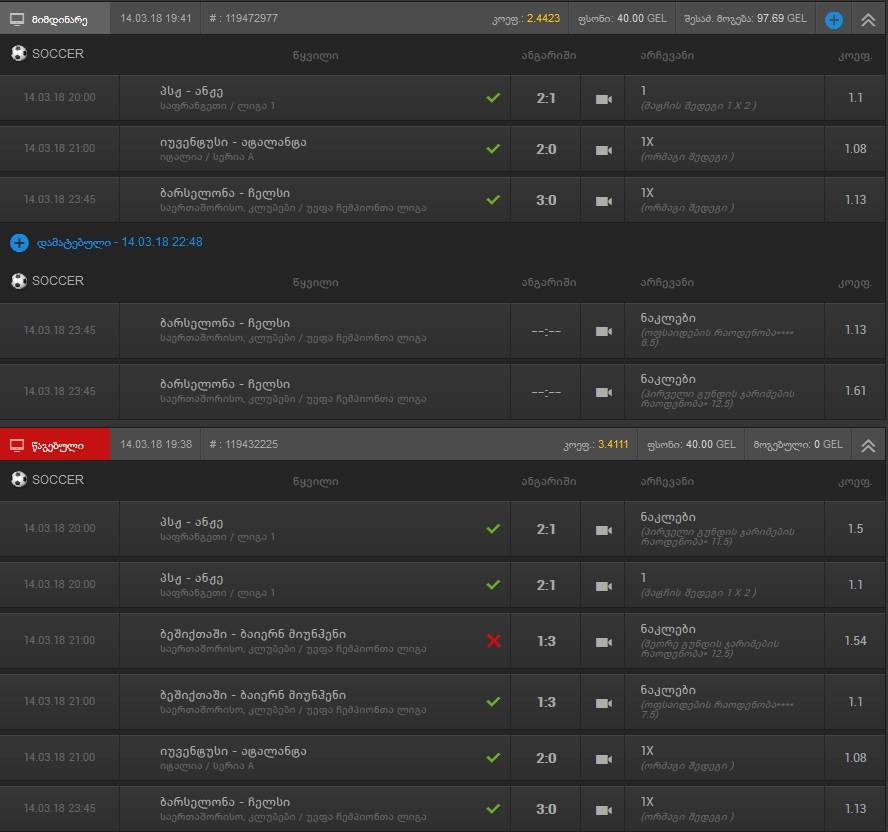Screen dimensions: 888x832
Task: Click possible winnings 97.69 GEL
Action: pyautogui.click(x=782, y=18)
